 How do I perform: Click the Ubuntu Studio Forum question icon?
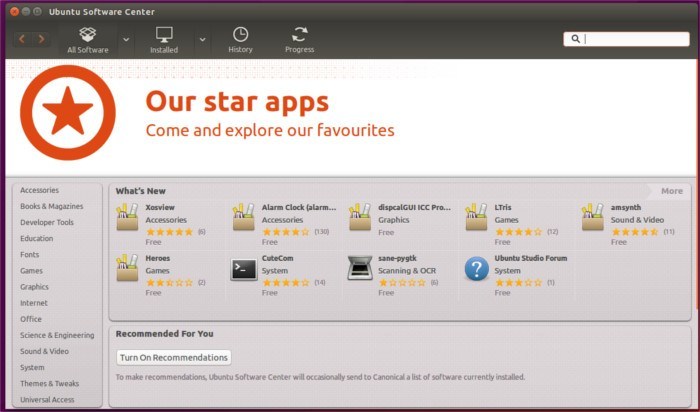(x=477, y=269)
